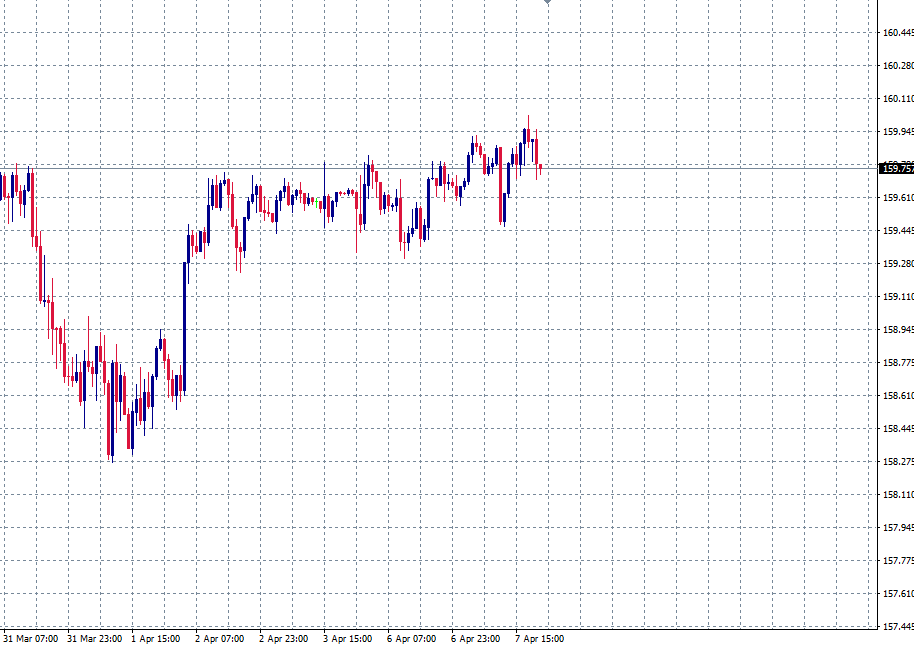Click the '7 Apr 15:00' time label
This screenshot has width=914, height=650.
pos(537,637)
